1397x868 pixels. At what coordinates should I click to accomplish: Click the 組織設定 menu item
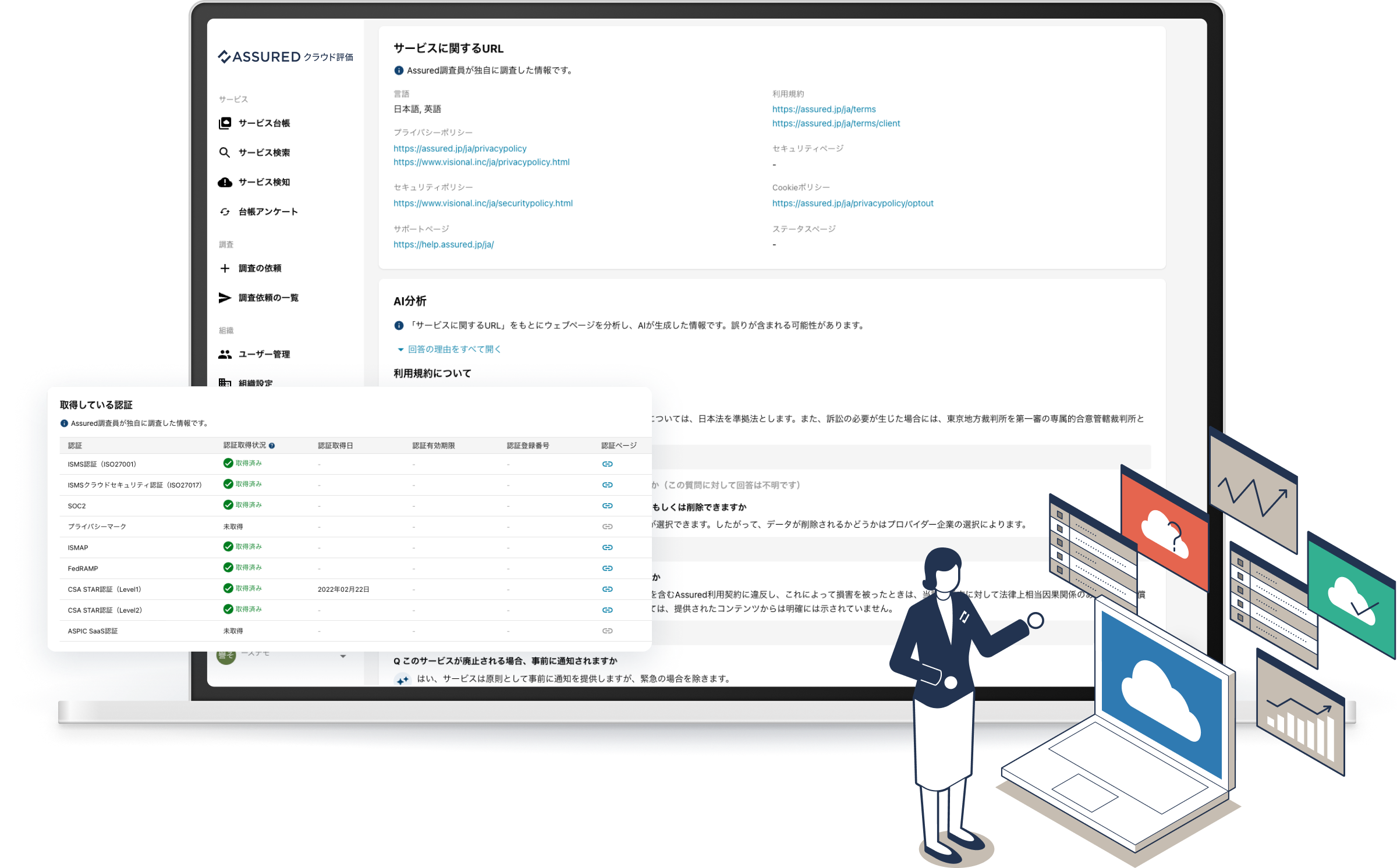point(255,382)
